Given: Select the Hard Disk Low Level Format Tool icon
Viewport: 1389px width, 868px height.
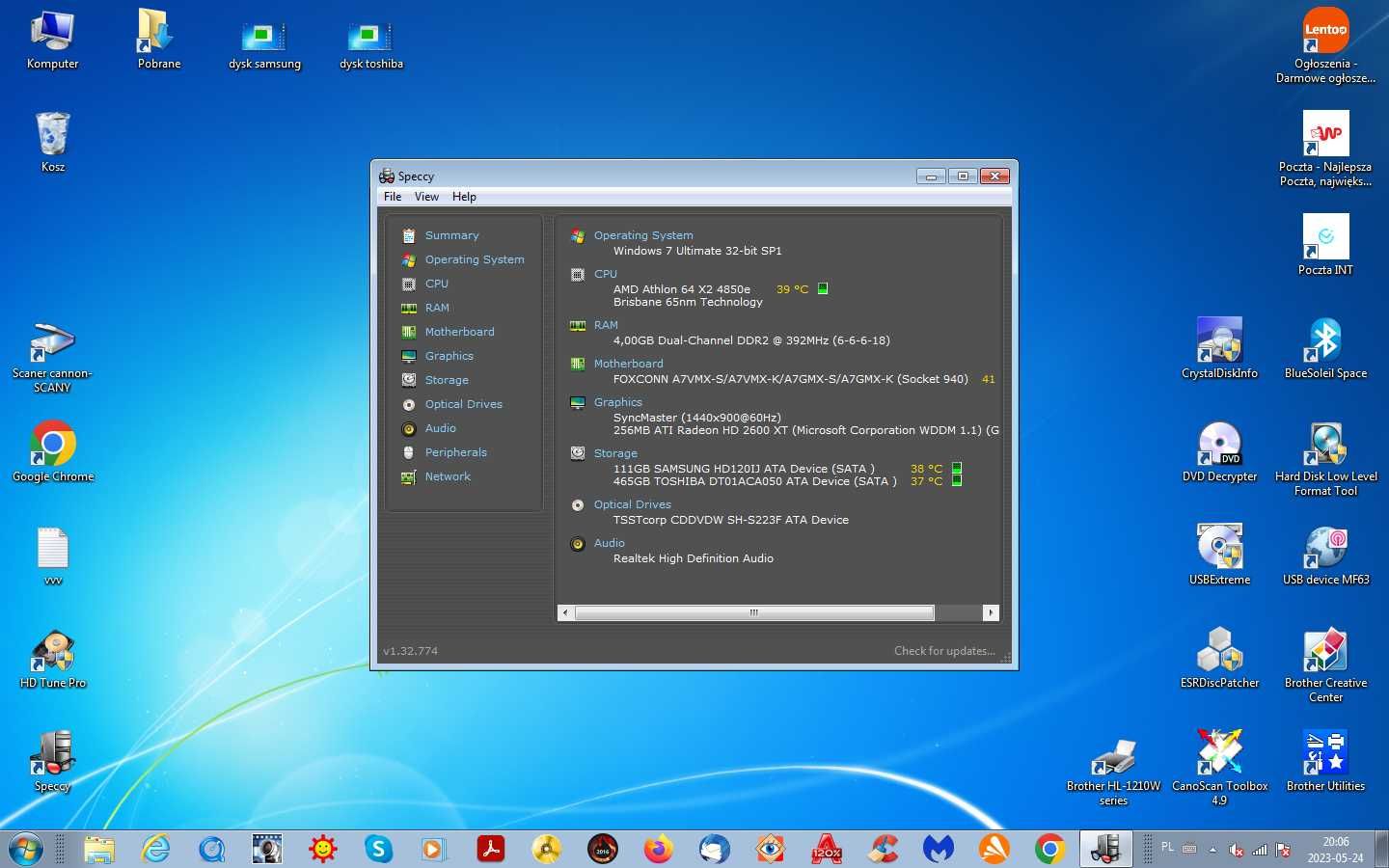Looking at the screenshot, I should click(x=1326, y=458).
